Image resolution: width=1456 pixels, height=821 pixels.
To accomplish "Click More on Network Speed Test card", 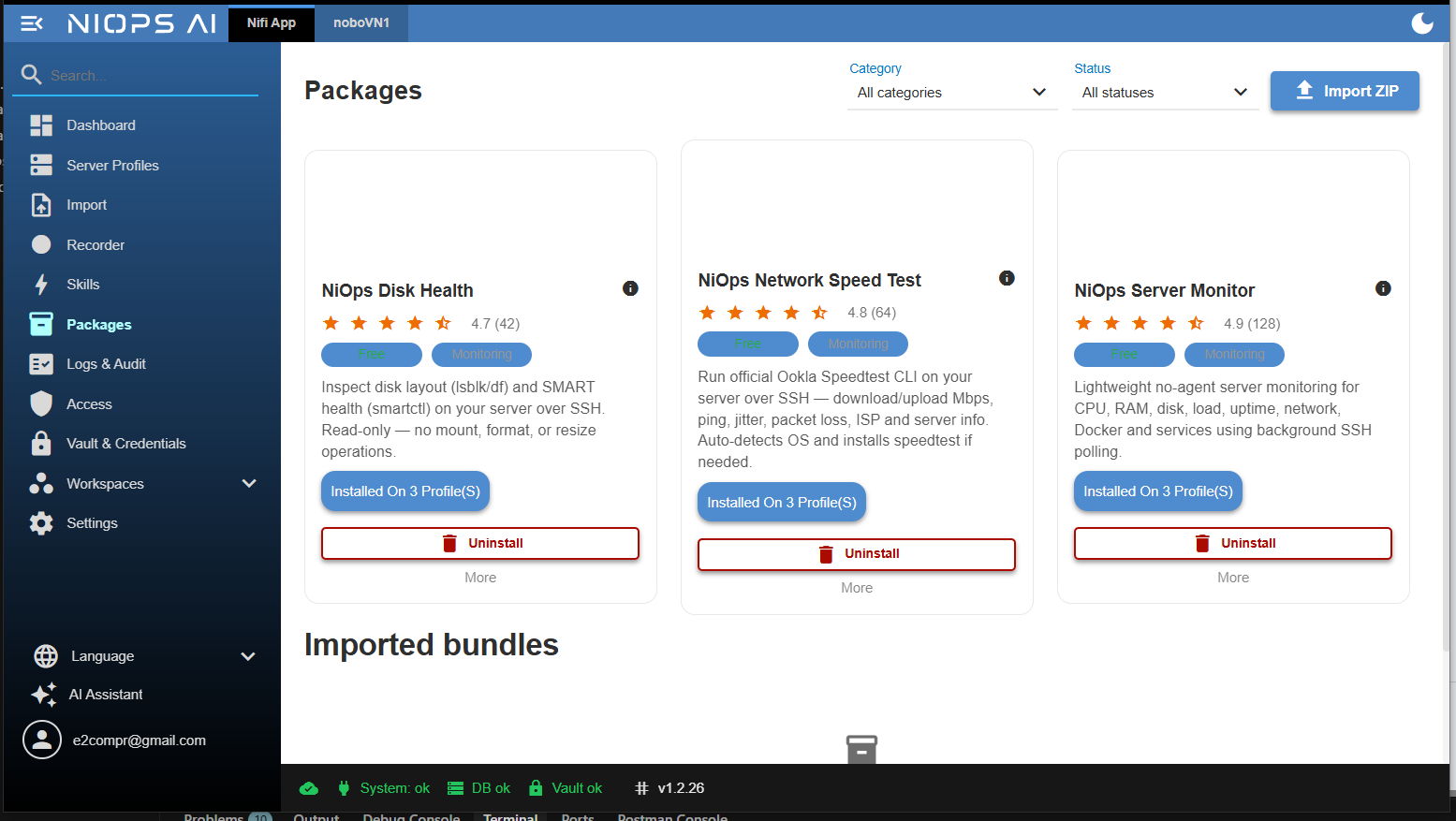I will pyautogui.click(x=857, y=588).
